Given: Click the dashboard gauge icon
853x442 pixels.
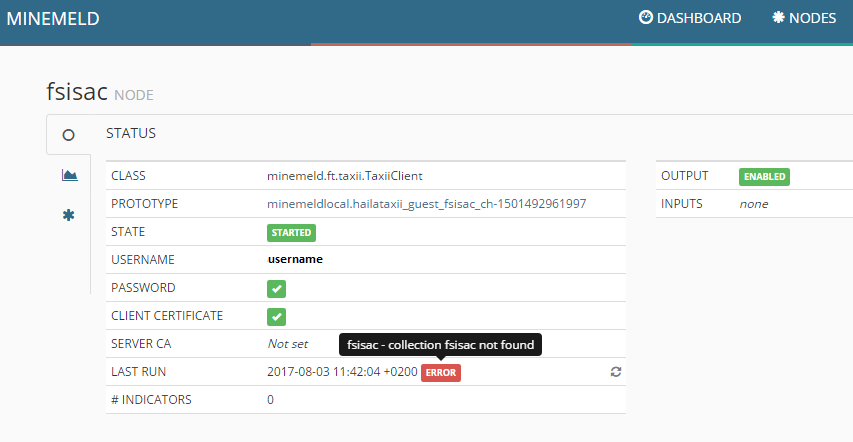Looking at the screenshot, I should pyautogui.click(x=646, y=17).
